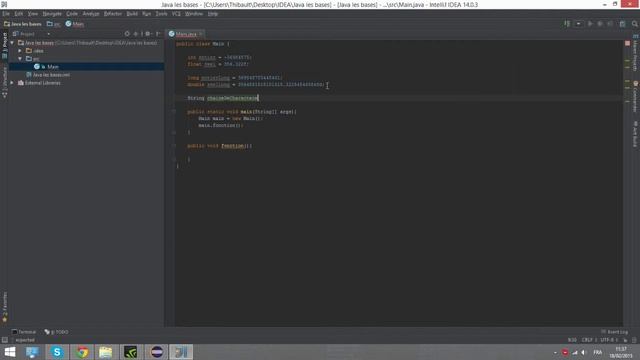Viewport: 640px width, 360px height.
Task: Open the VCS menu
Action: click(x=176, y=14)
